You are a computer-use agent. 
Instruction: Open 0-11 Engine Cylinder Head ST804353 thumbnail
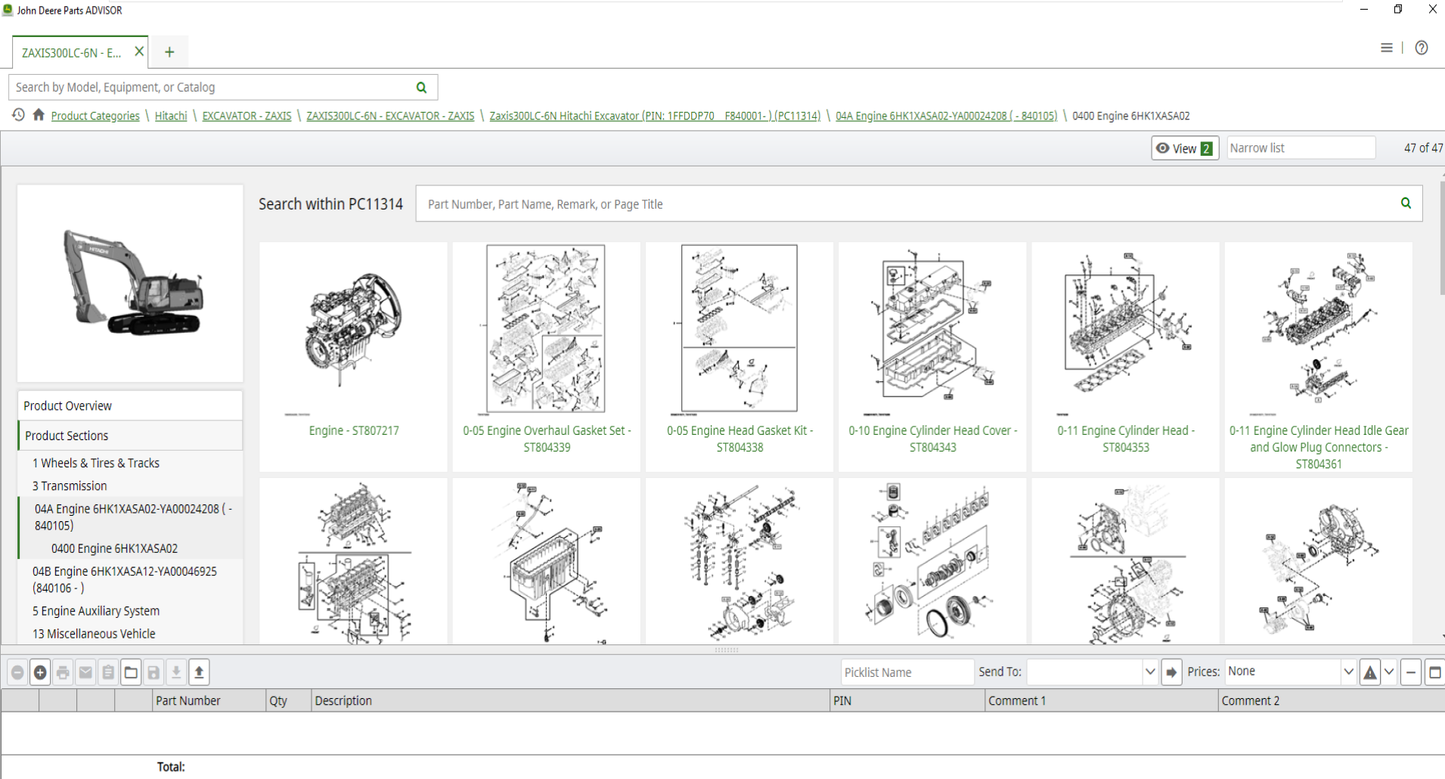(x=1125, y=356)
